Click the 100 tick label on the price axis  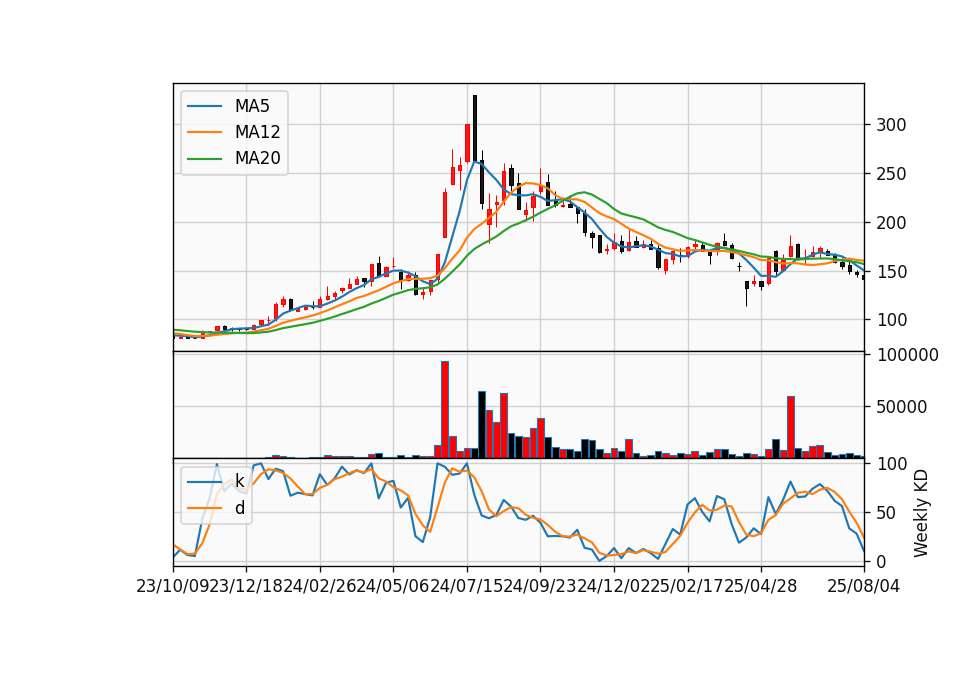891,320
